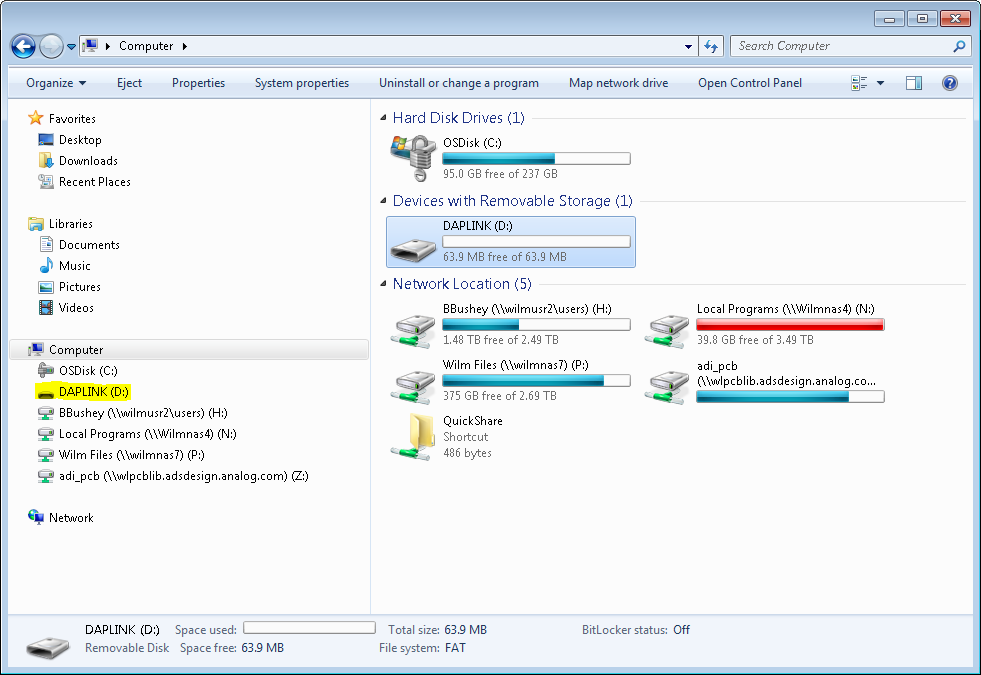
Task: Show the preview pane icon
Action: (x=913, y=82)
